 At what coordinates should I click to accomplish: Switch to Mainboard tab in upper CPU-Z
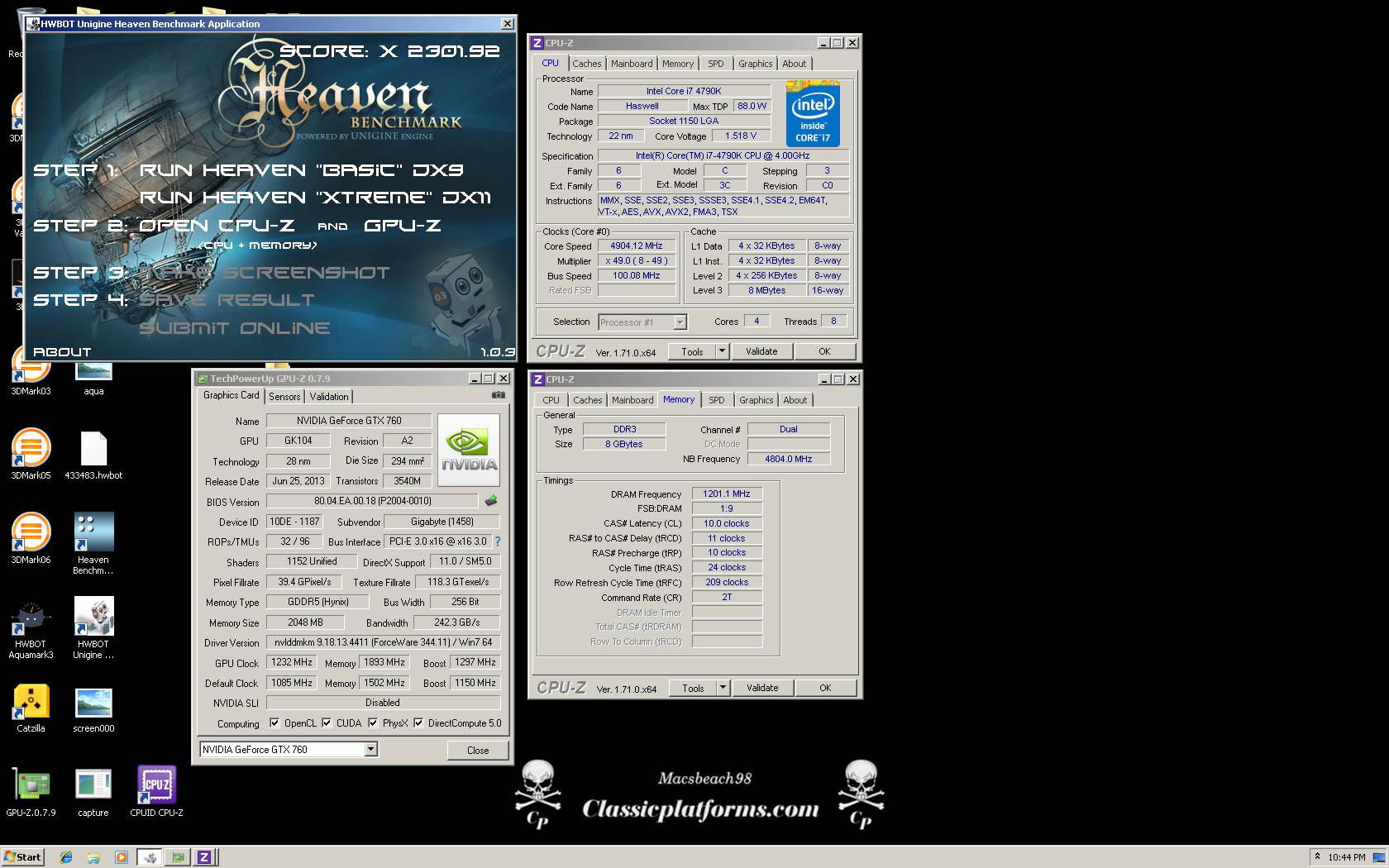coord(632,64)
